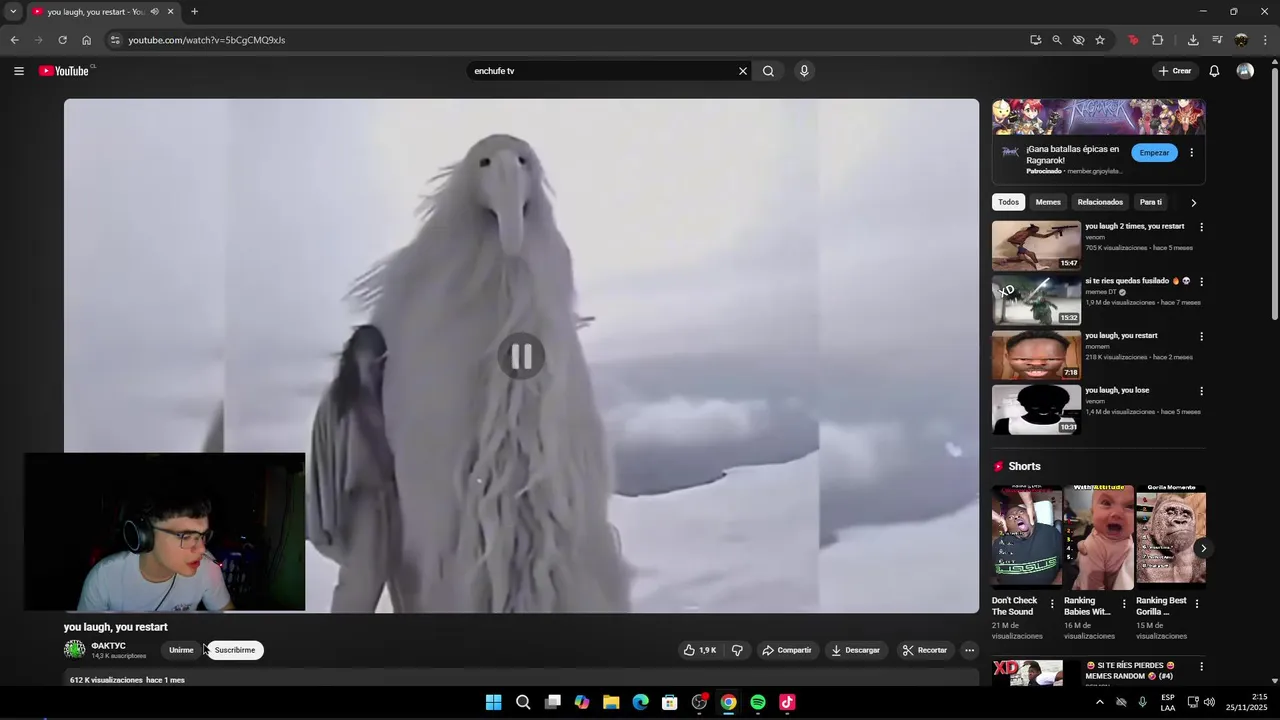Screen dimensions: 1280x720
Task: Open Windows Start menu in taskbar
Action: coord(493,702)
